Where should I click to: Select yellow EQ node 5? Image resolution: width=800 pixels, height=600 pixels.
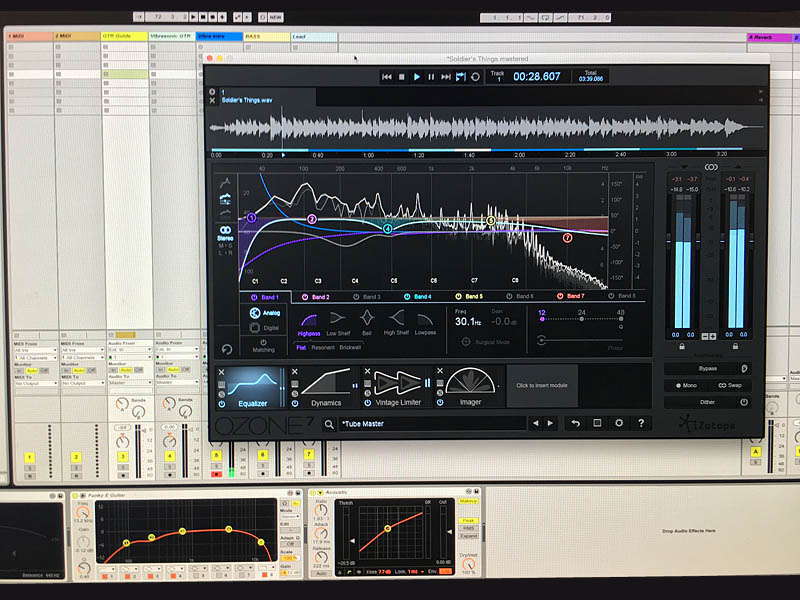click(490, 220)
